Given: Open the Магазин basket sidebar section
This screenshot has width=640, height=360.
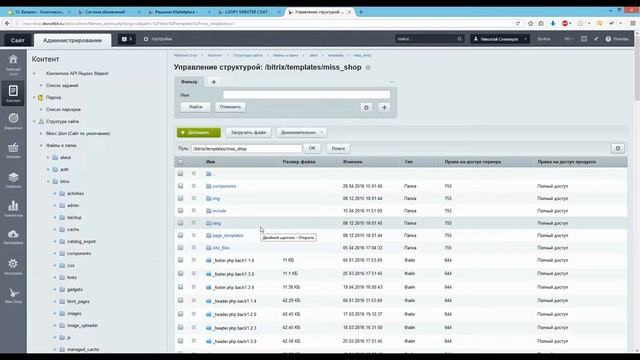Looking at the screenshot, I should tap(13, 150).
